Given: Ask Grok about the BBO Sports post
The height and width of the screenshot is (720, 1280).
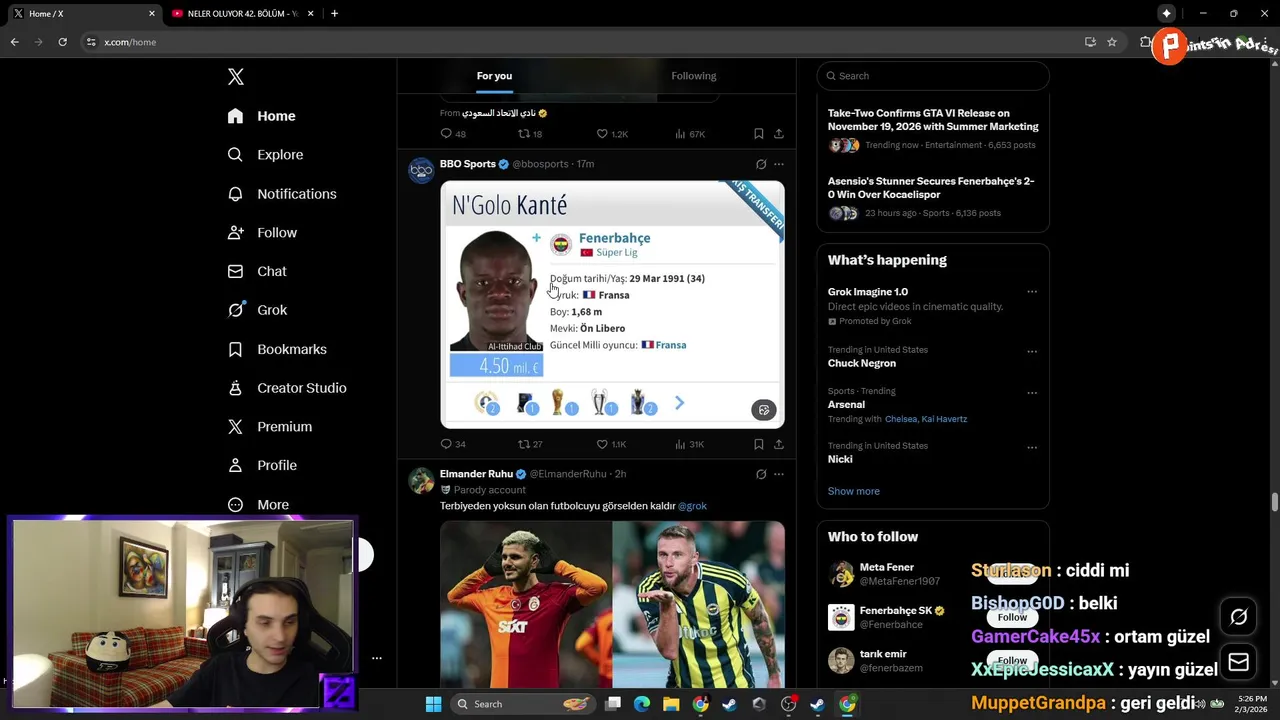Looking at the screenshot, I should click(x=761, y=164).
